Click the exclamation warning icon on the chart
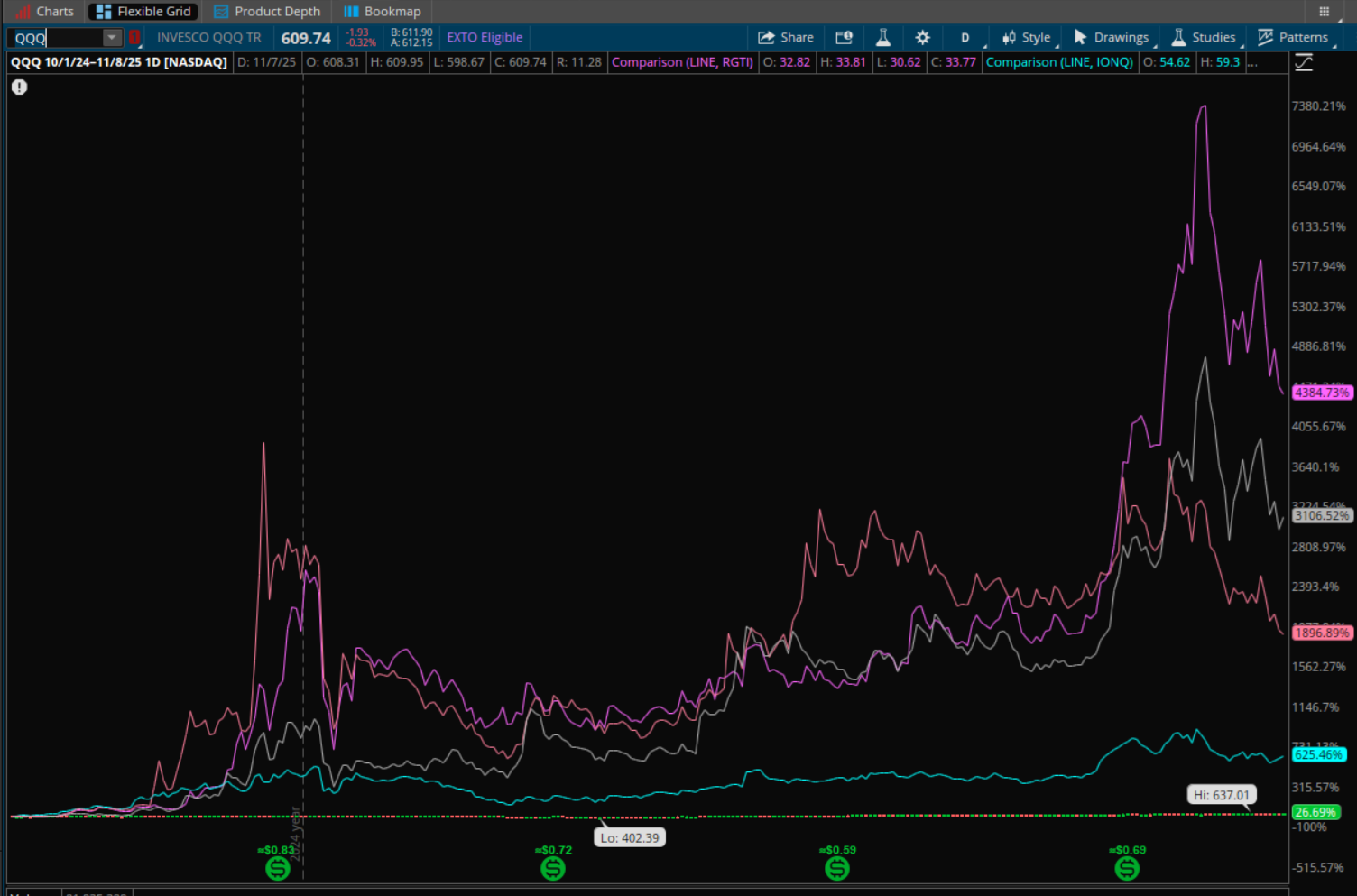The width and height of the screenshot is (1357, 896). 19,87
